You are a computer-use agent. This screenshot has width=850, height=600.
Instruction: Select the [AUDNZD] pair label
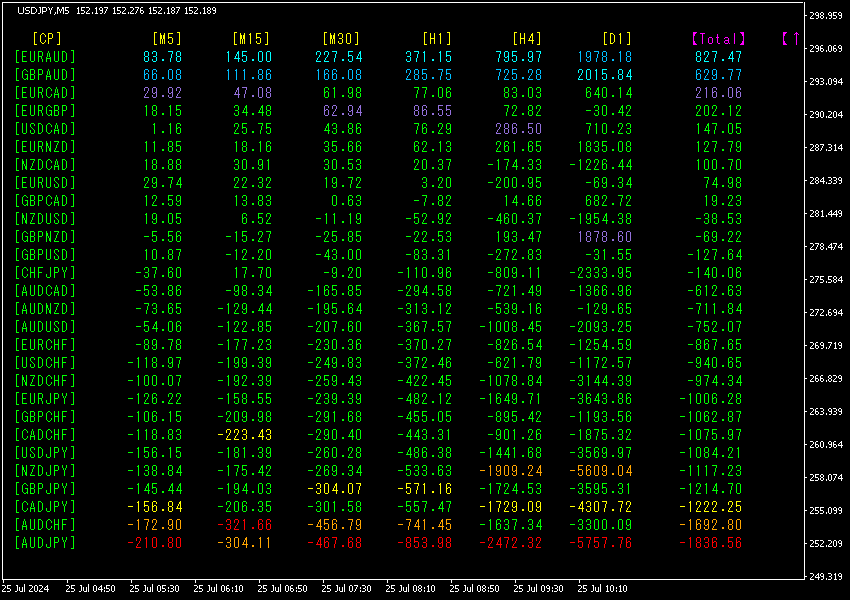coord(45,309)
